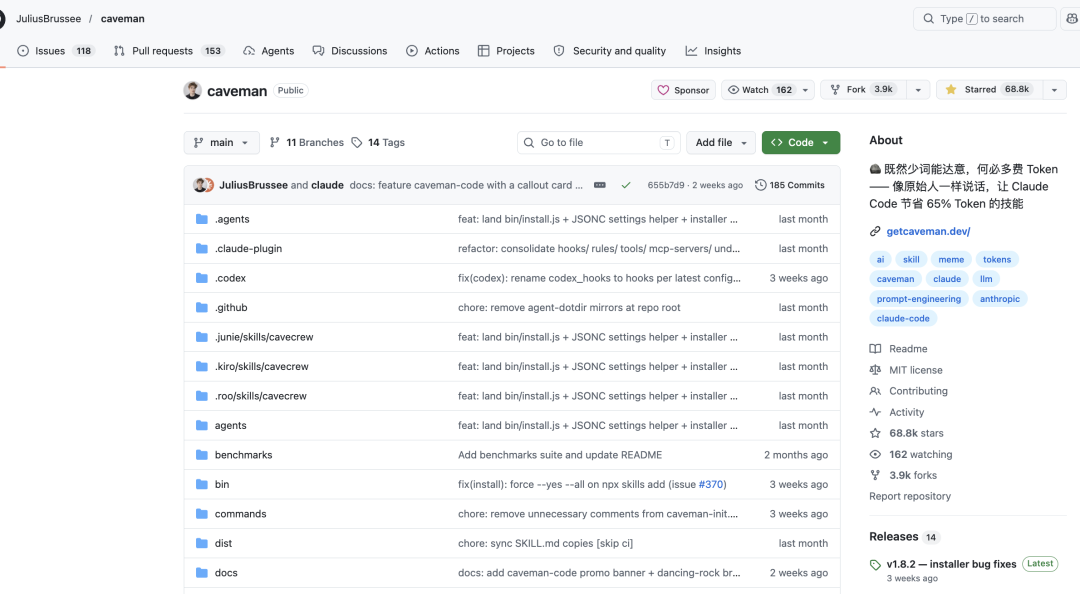Screen dimensions: 1080x594
Task: Click the Go to file input
Action: 599,143
